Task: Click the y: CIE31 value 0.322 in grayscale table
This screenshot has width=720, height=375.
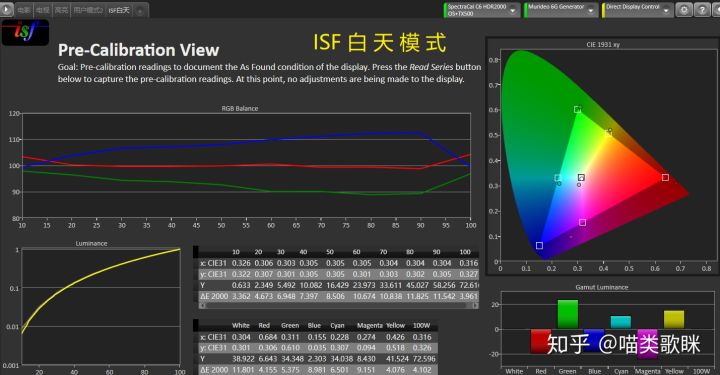Action: point(241,274)
